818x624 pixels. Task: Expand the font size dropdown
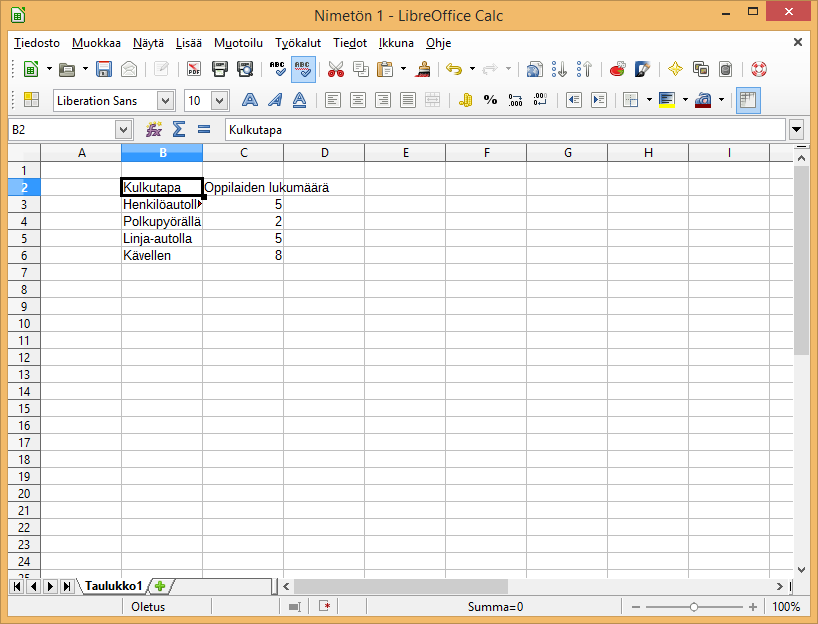pyautogui.click(x=219, y=100)
